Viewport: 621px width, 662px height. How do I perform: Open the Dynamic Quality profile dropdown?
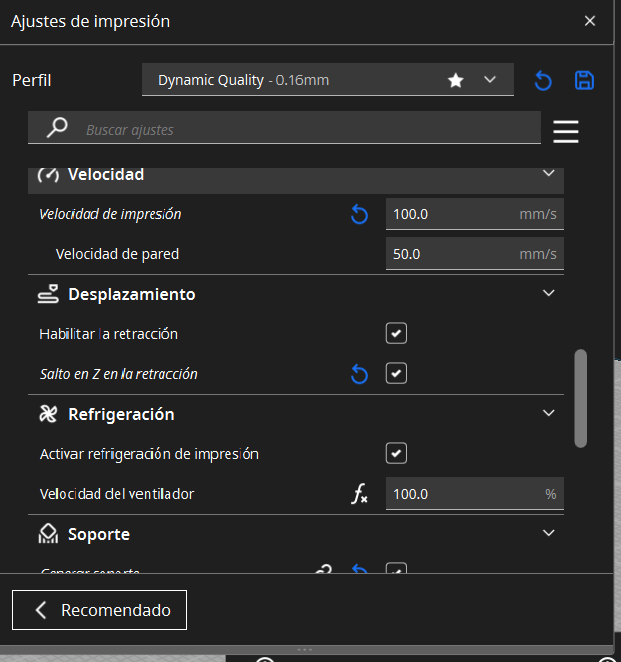pos(328,80)
